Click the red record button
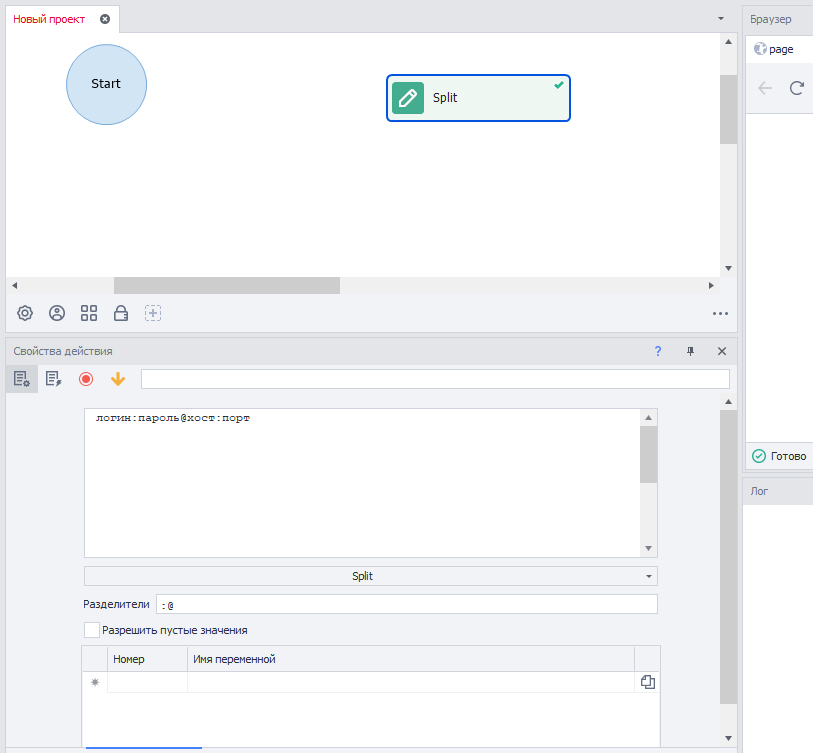Image resolution: width=813 pixels, height=753 pixels. (x=86, y=379)
